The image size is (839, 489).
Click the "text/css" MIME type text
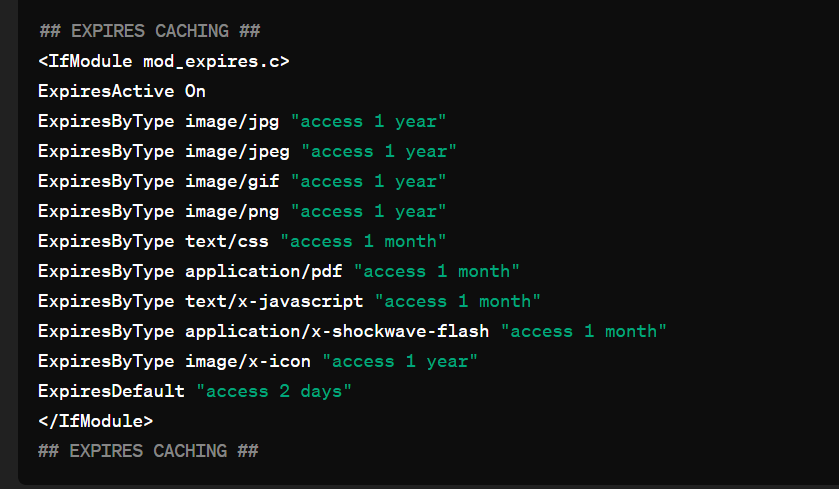[x=227, y=241]
